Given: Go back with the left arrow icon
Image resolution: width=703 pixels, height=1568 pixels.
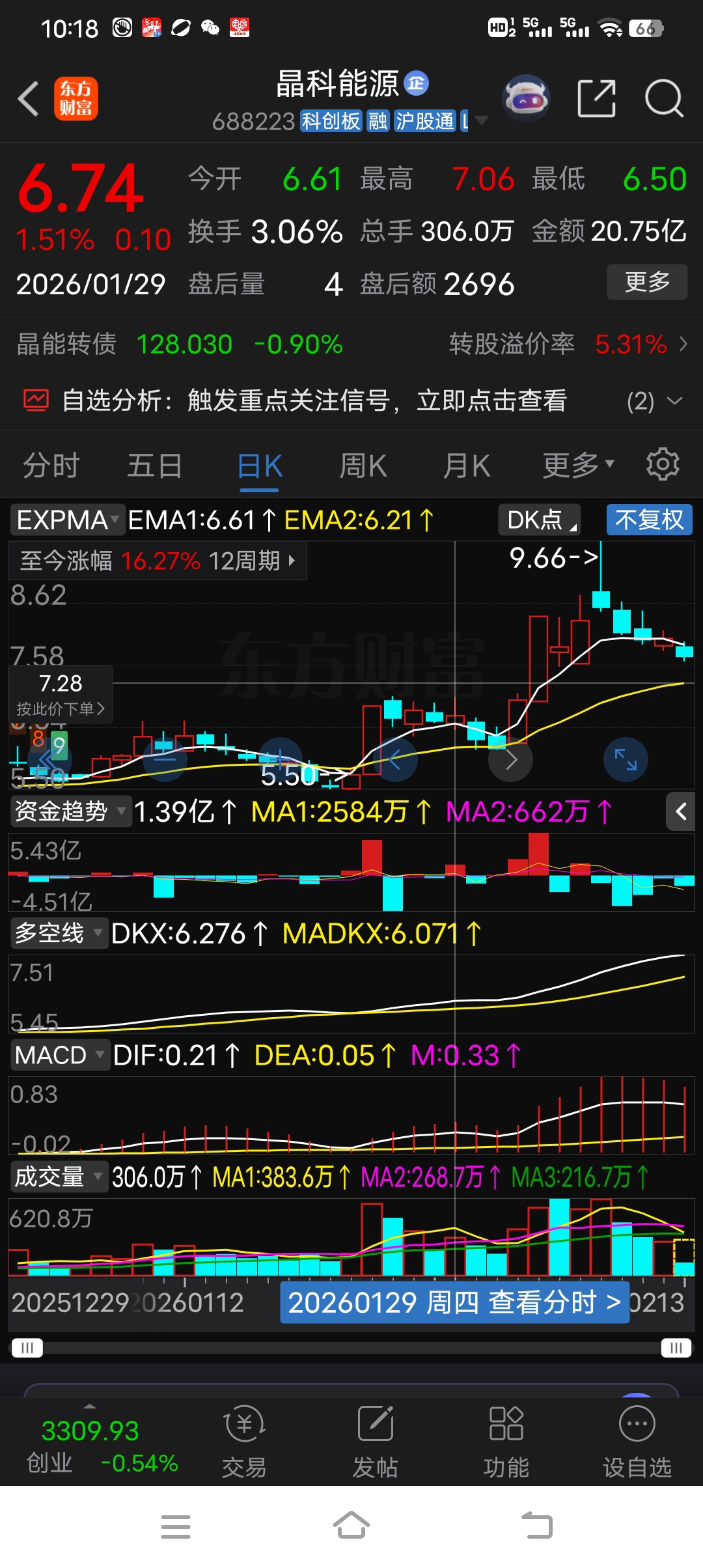Looking at the screenshot, I should click(28, 99).
